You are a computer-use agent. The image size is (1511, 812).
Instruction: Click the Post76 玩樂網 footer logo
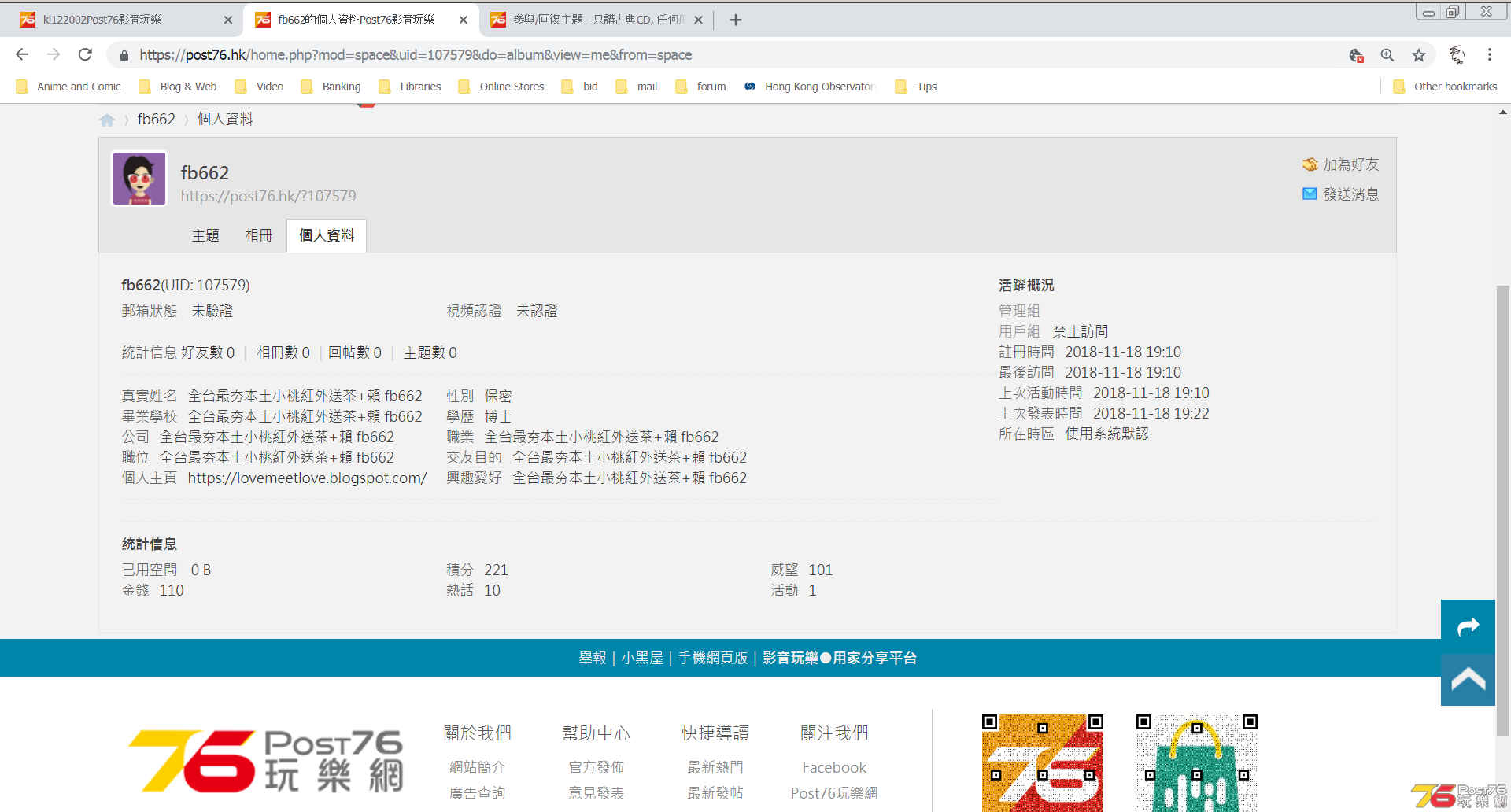coord(267,761)
